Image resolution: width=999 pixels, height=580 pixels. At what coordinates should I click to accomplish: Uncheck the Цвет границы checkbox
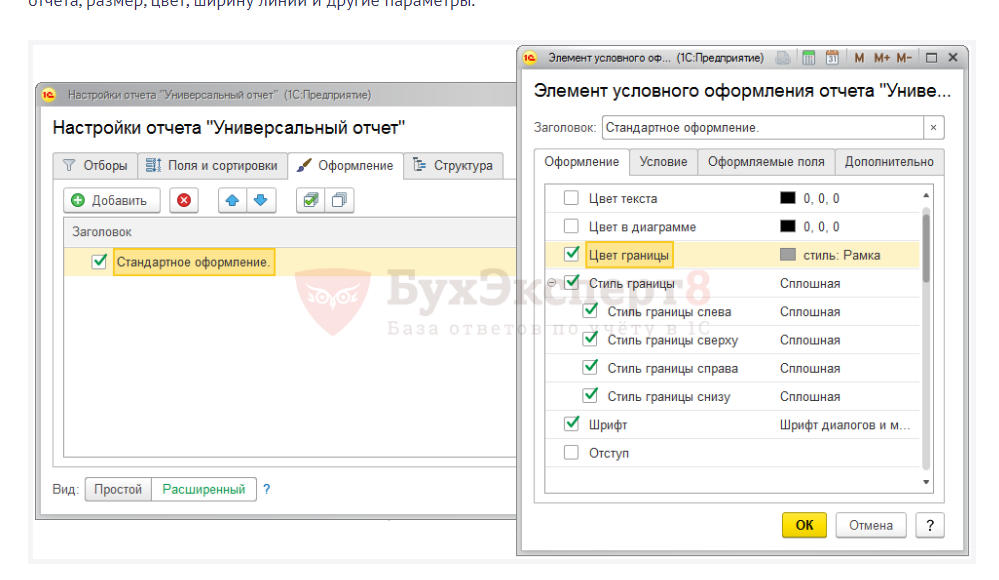pyautogui.click(x=571, y=254)
